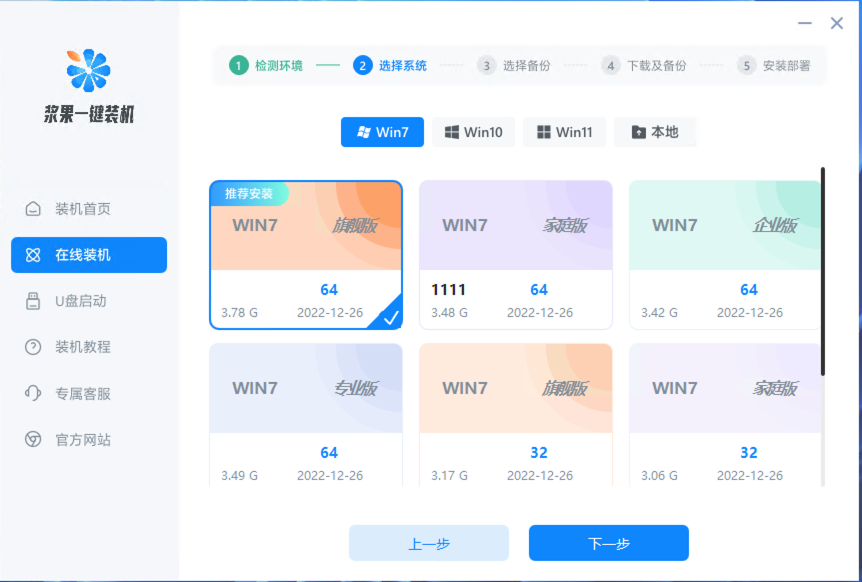This screenshot has width=862, height=582.
Task: Switch to the 本地 local tab
Action: click(655, 131)
